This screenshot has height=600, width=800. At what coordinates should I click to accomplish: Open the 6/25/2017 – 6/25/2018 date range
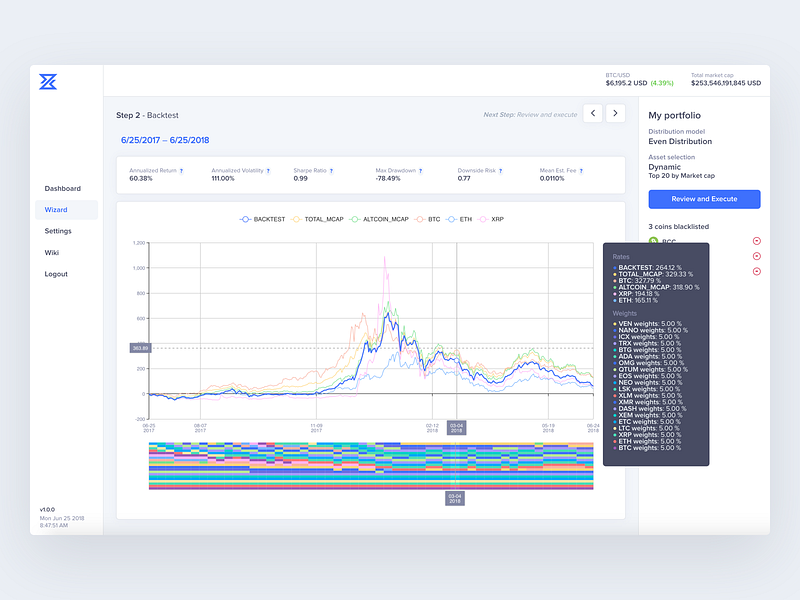(165, 140)
